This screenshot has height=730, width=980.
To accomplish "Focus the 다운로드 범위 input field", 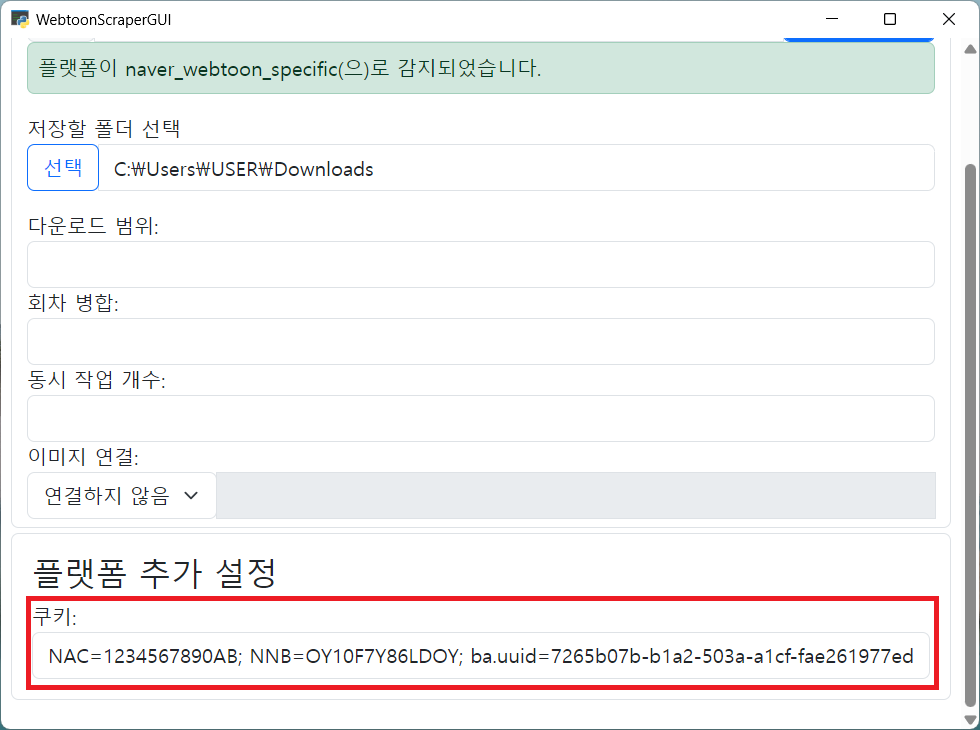I will (481, 264).
